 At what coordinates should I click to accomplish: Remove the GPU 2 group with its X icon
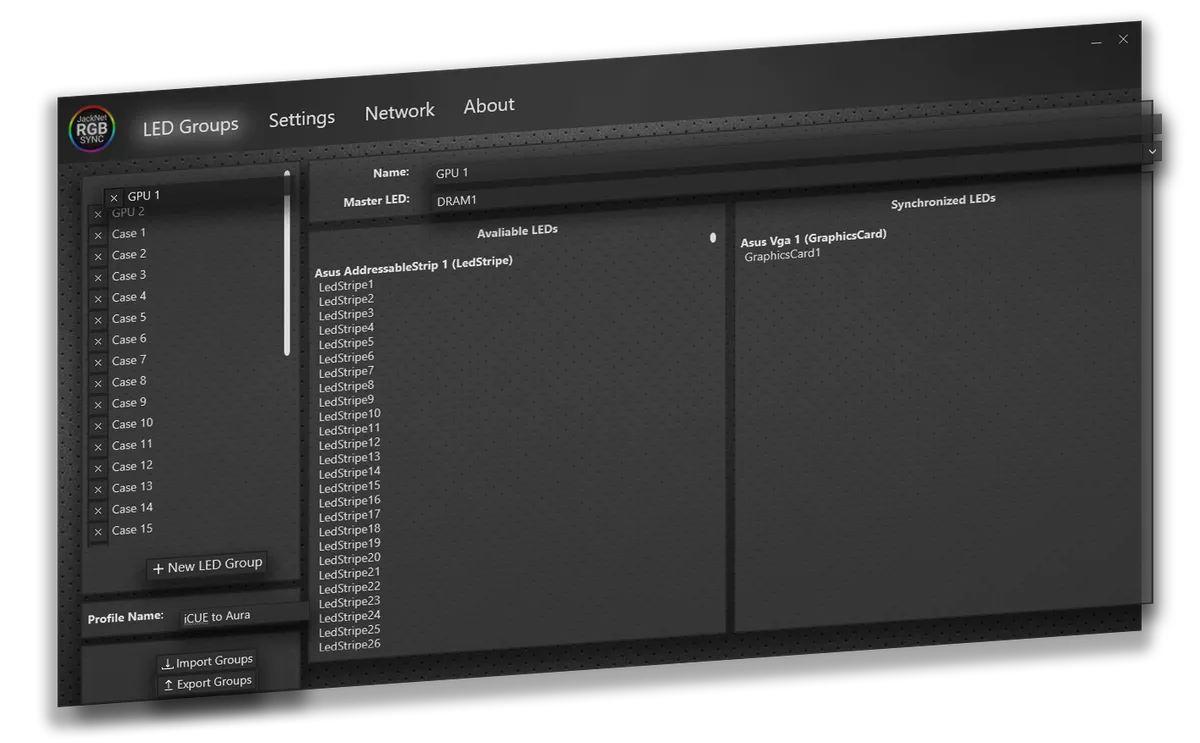click(97, 213)
